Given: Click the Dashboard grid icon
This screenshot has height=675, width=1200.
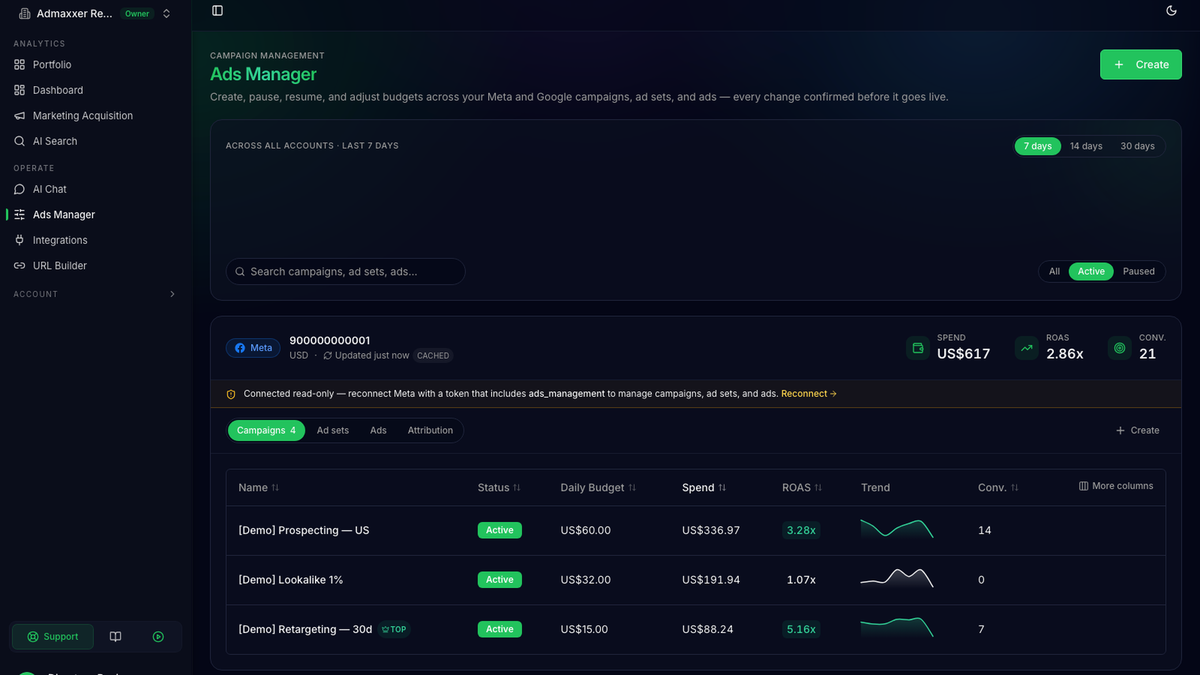Looking at the screenshot, I should (20, 90).
